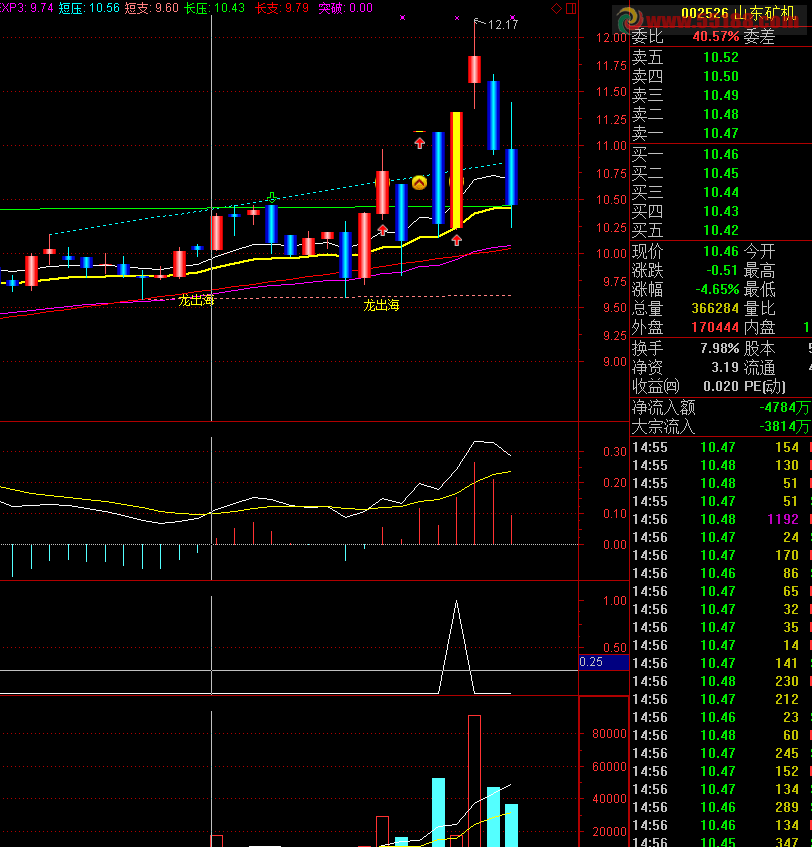This screenshot has width=812, height=847.
Task: Click the 长压: 10.43 indicator value
Action: 214,8
